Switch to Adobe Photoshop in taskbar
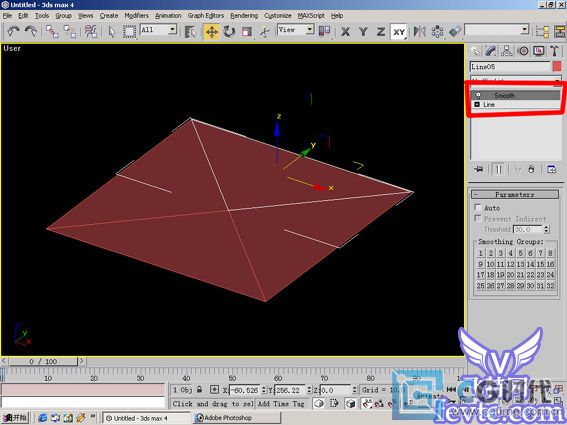 tap(227, 418)
